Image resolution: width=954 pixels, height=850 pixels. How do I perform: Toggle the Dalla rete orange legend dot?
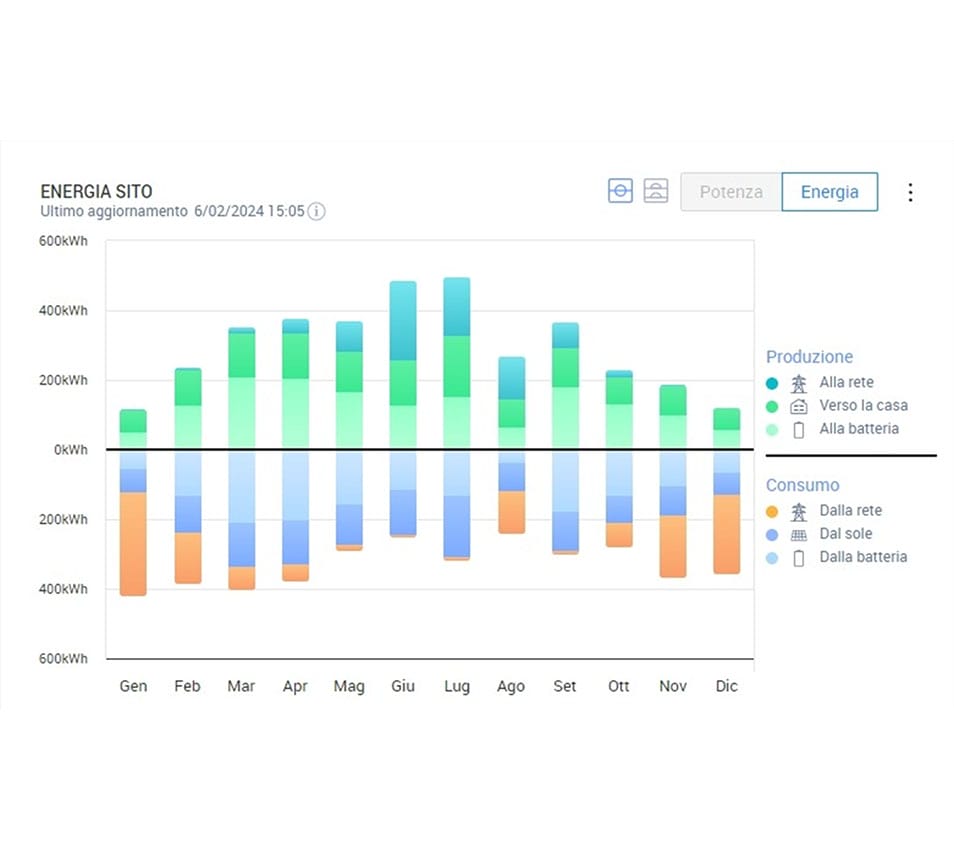pos(772,511)
